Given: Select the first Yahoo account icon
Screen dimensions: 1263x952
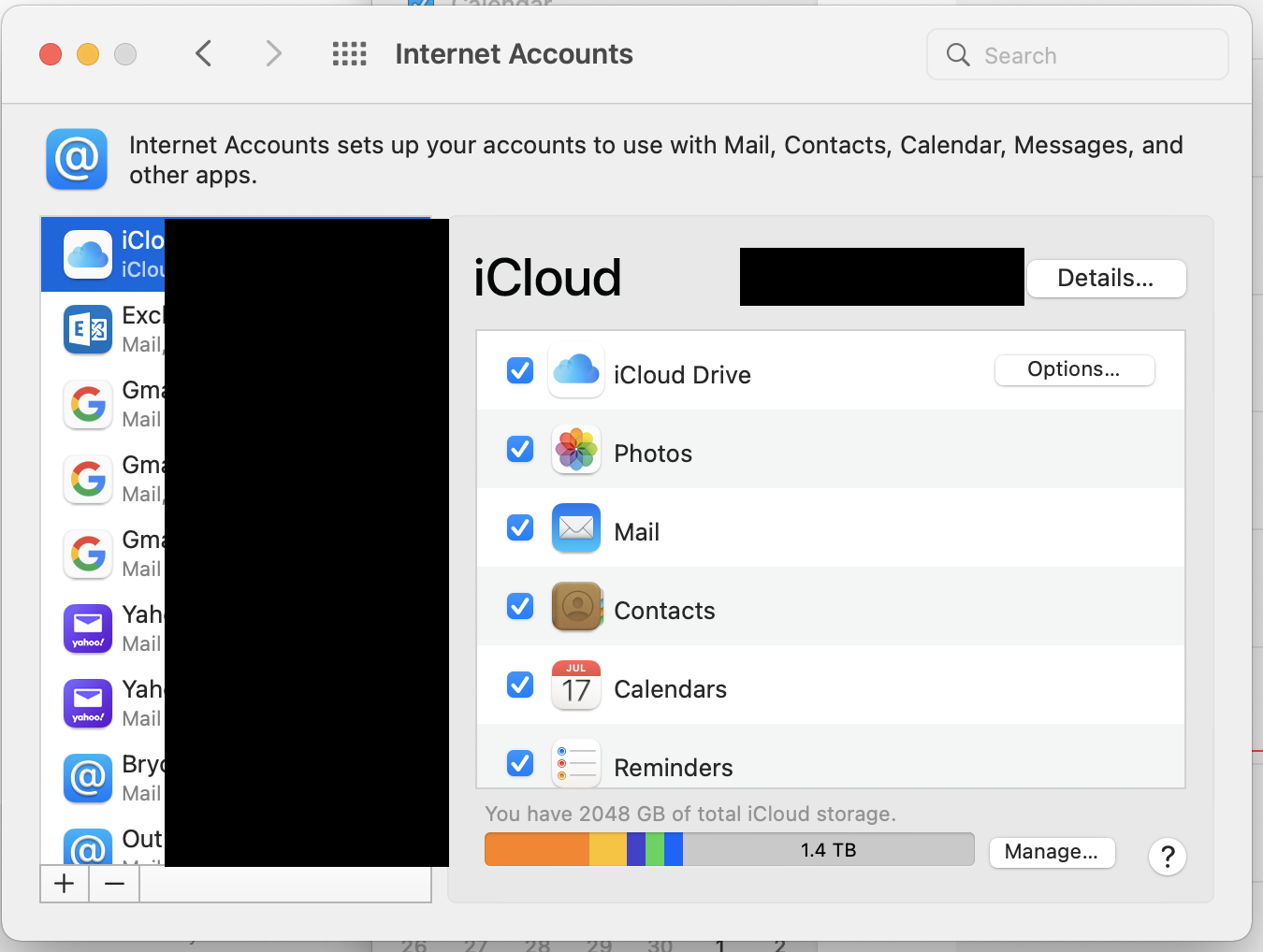Looking at the screenshot, I should [88, 628].
